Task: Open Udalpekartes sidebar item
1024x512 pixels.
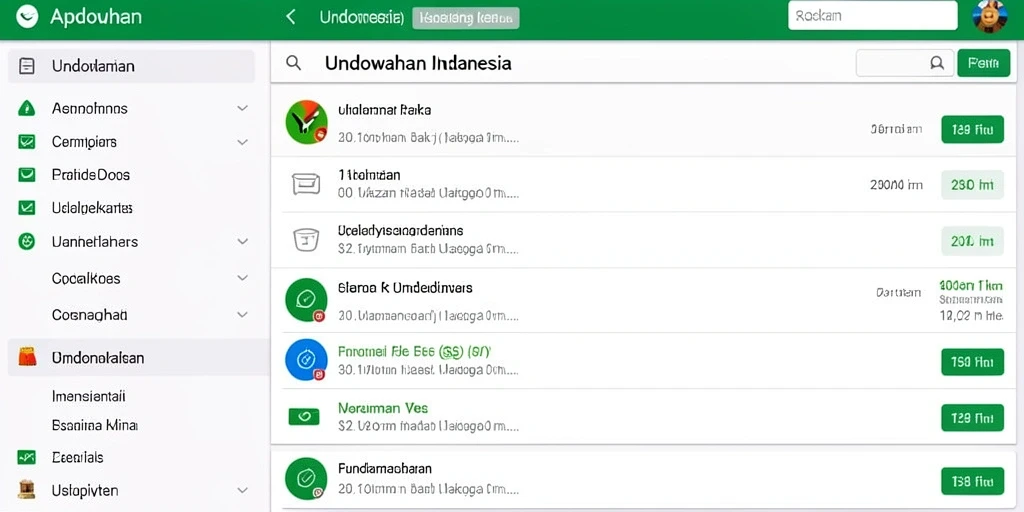Action: (92, 208)
